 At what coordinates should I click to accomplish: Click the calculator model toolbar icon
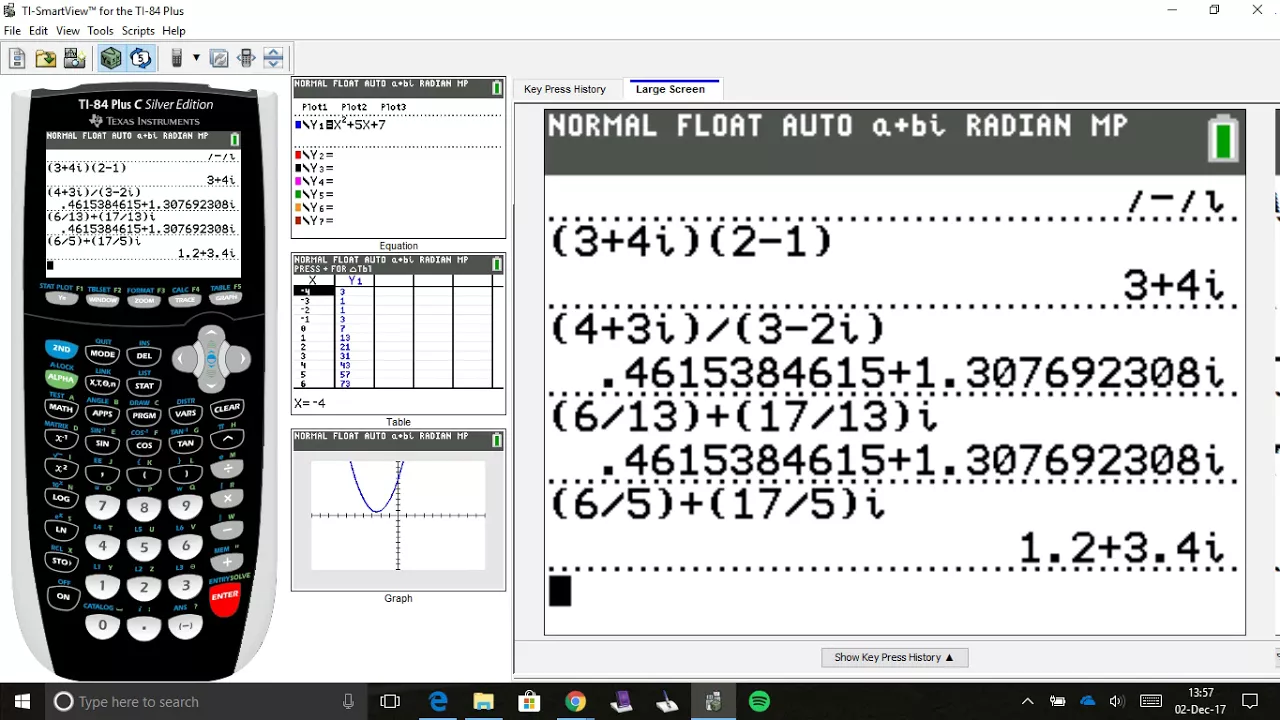(x=177, y=58)
